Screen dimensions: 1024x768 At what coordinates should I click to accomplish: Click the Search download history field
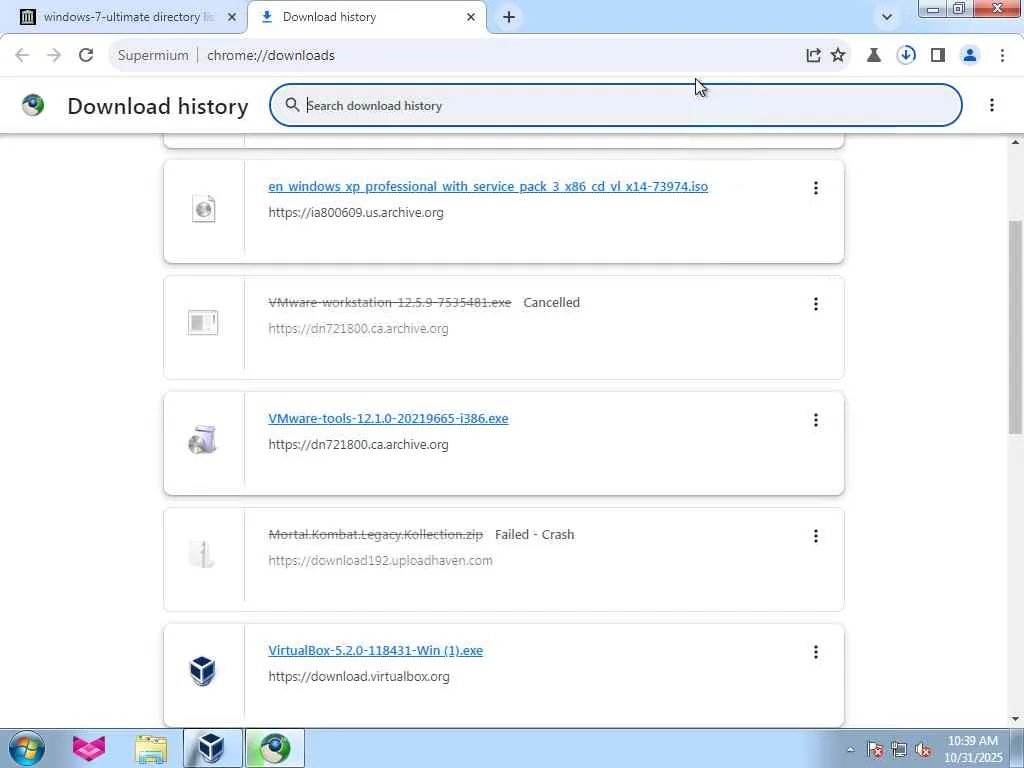pos(616,105)
